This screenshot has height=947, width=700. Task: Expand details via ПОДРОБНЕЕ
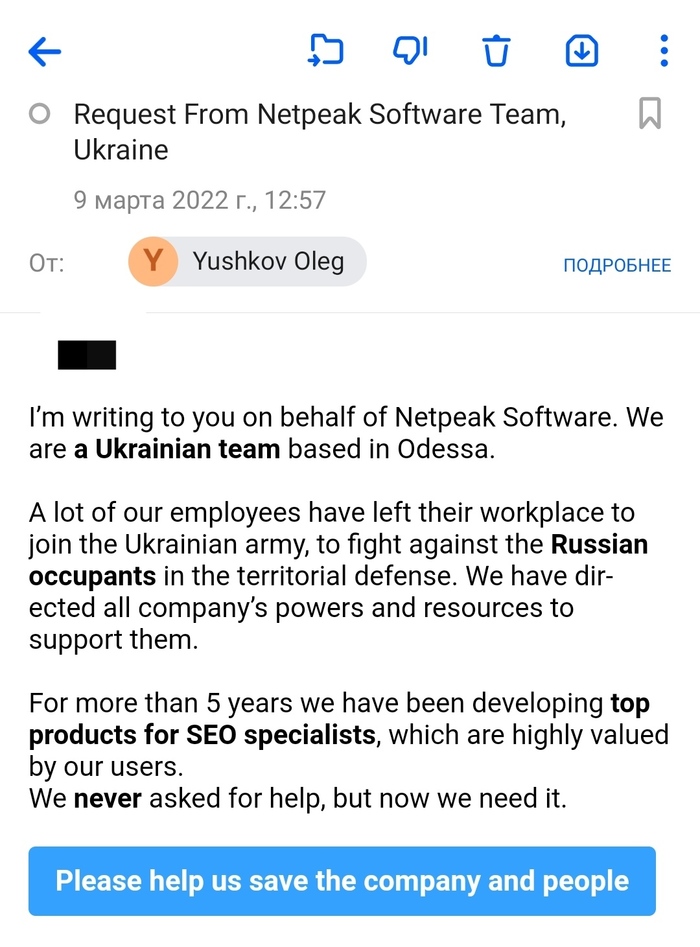pyautogui.click(x=616, y=265)
